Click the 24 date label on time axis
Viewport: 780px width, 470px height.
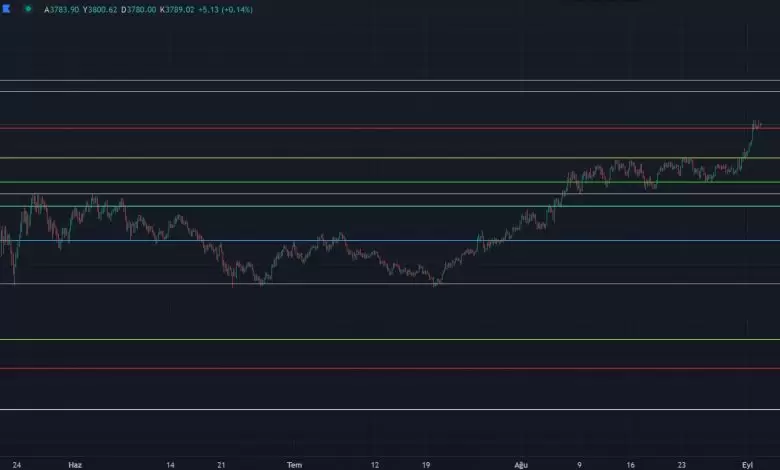pos(18,464)
